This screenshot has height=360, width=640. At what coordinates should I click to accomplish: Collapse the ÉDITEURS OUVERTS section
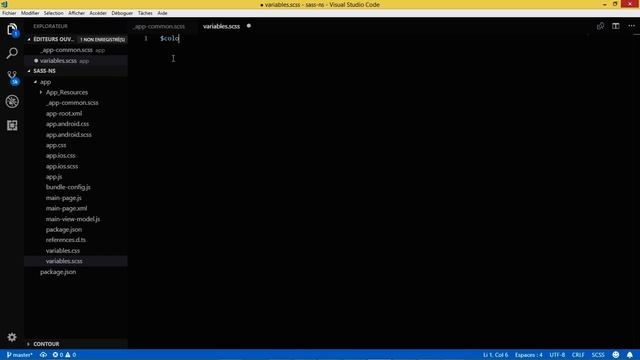[x=29, y=40]
